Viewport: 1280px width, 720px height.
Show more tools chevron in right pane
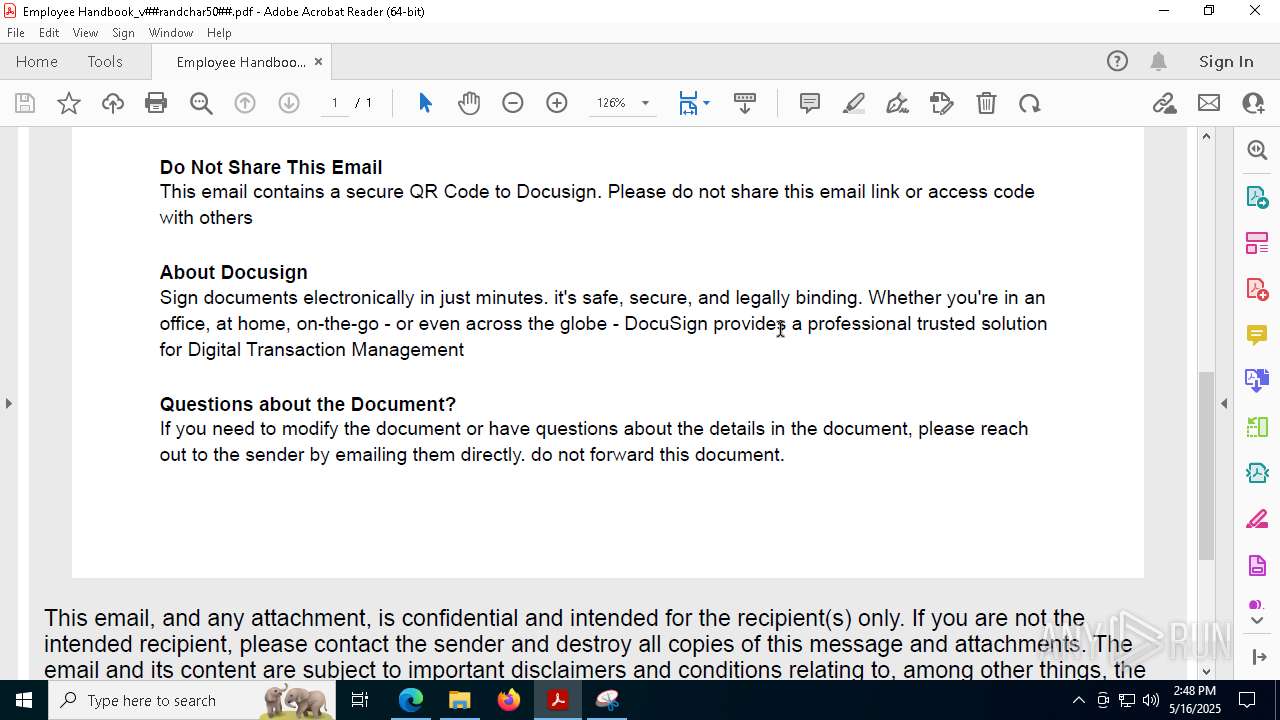pyautogui.click(x=1257, y=621)
